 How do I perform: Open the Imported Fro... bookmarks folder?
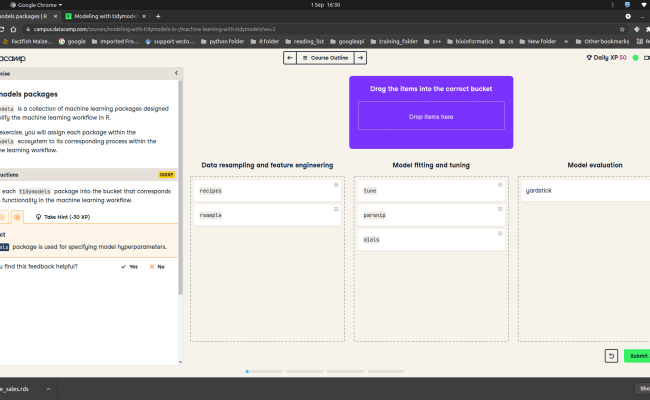[x=115, y=41]
